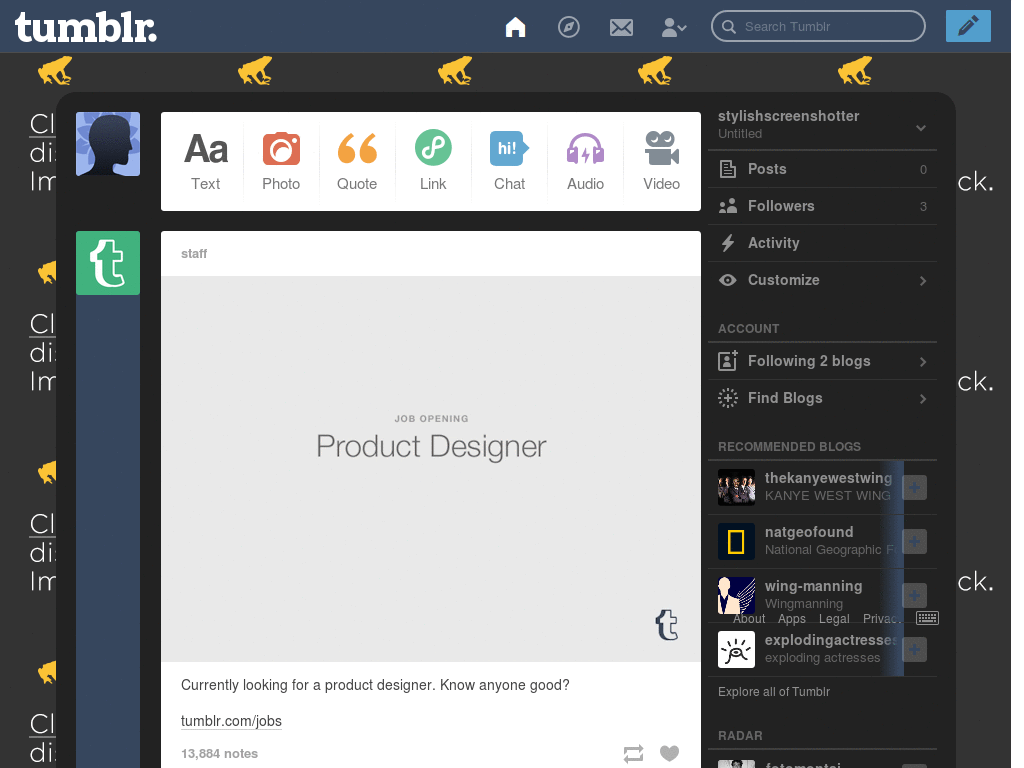Click the keyboard shortcuts icon
1024x768 pixels.
tap(927, 618)
